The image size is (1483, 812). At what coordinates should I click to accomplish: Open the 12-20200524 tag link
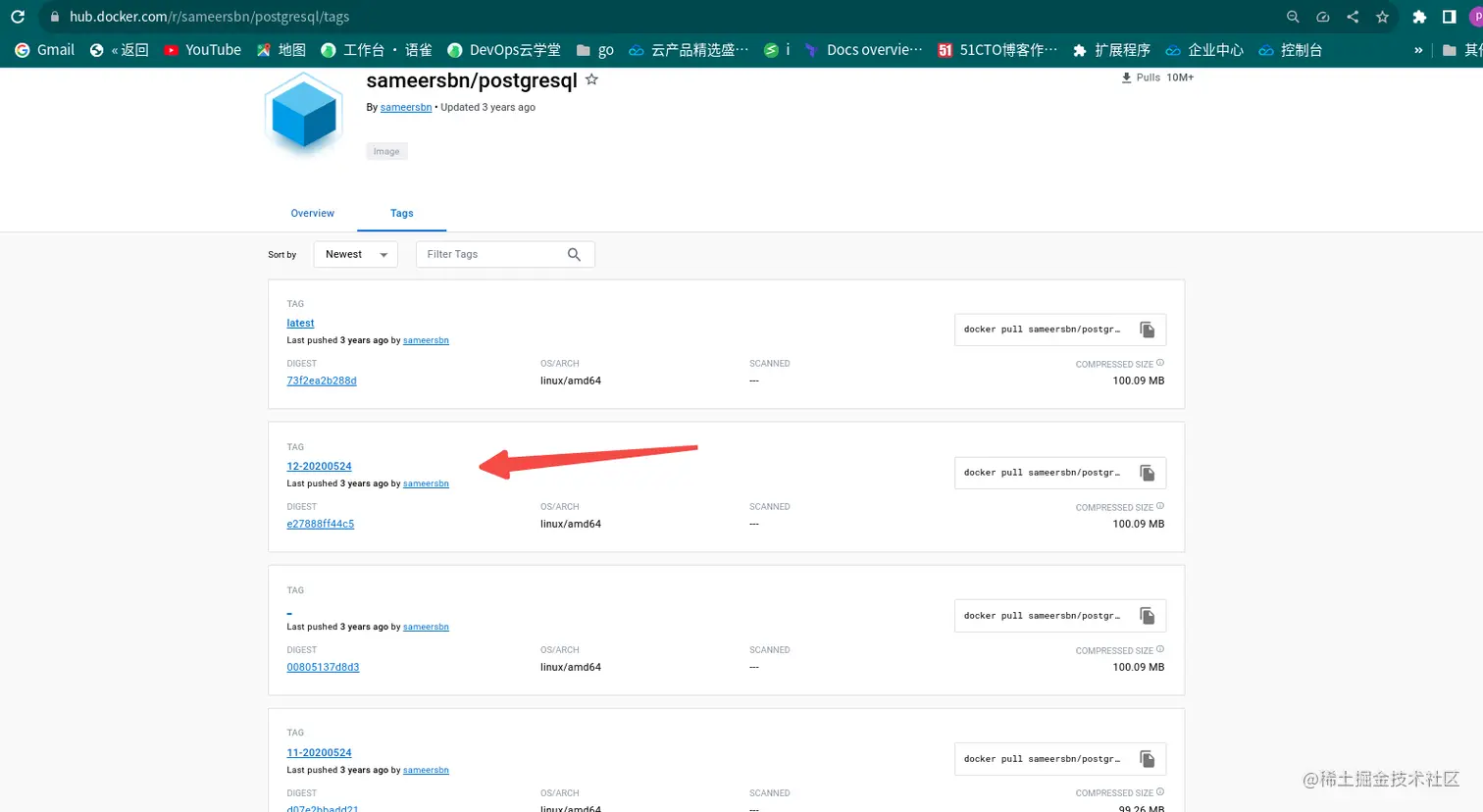[319, 466]
